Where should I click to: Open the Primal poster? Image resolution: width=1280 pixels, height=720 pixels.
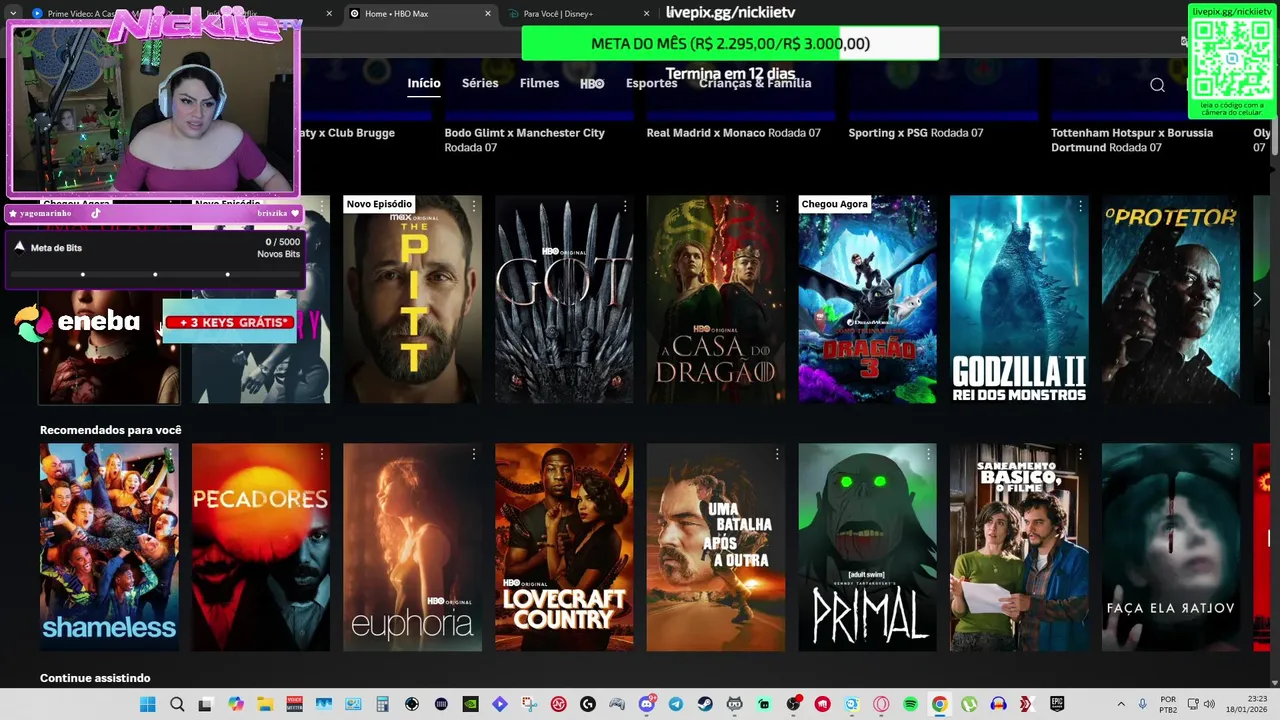pos(867,547)
